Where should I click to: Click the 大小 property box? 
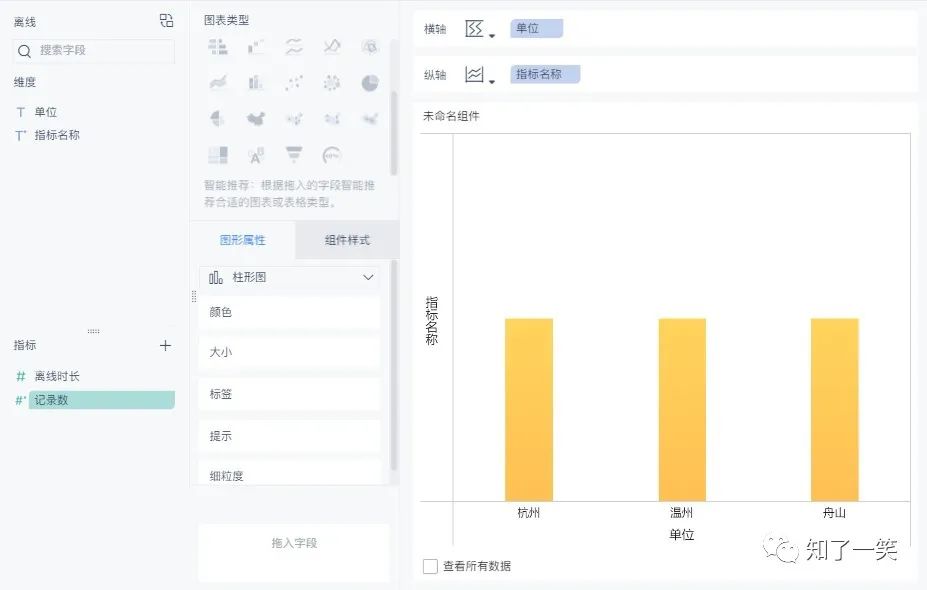pyautogui.click(x=289, y=352)
